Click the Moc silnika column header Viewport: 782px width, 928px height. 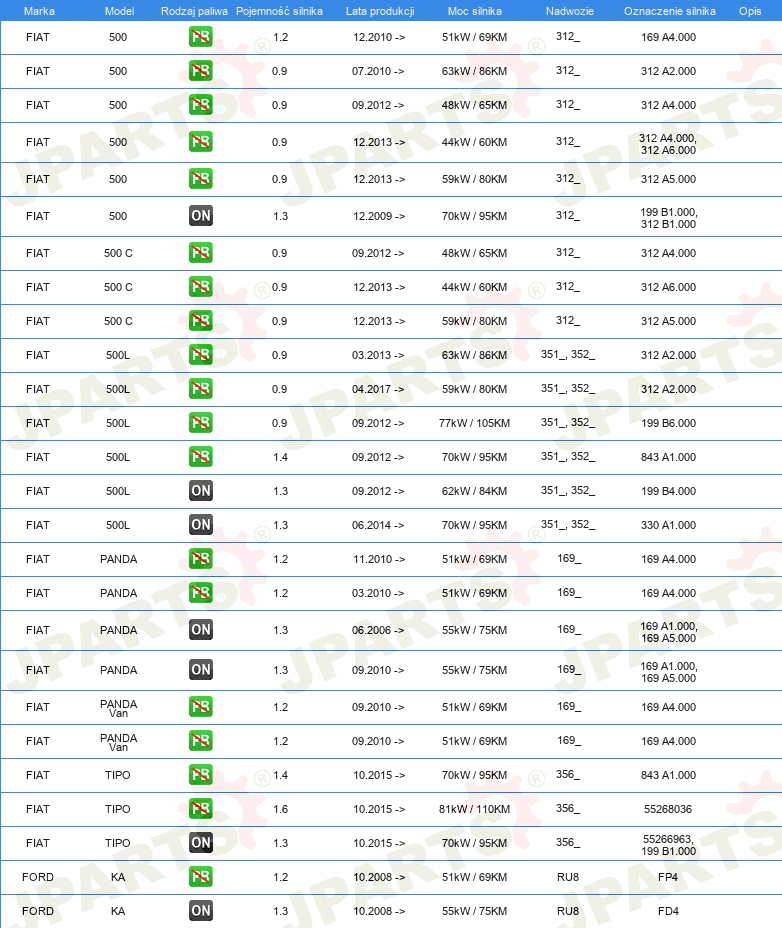[475, 11]
